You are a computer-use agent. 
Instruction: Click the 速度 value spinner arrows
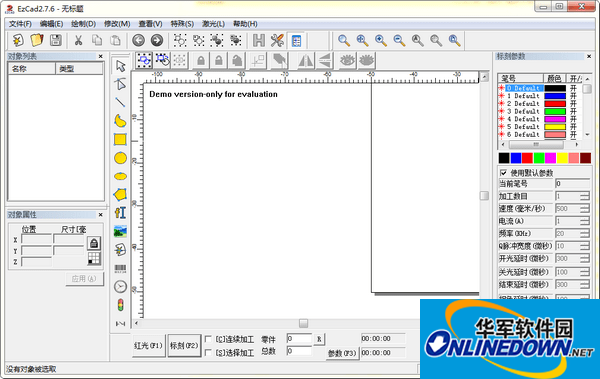(585, 209)
